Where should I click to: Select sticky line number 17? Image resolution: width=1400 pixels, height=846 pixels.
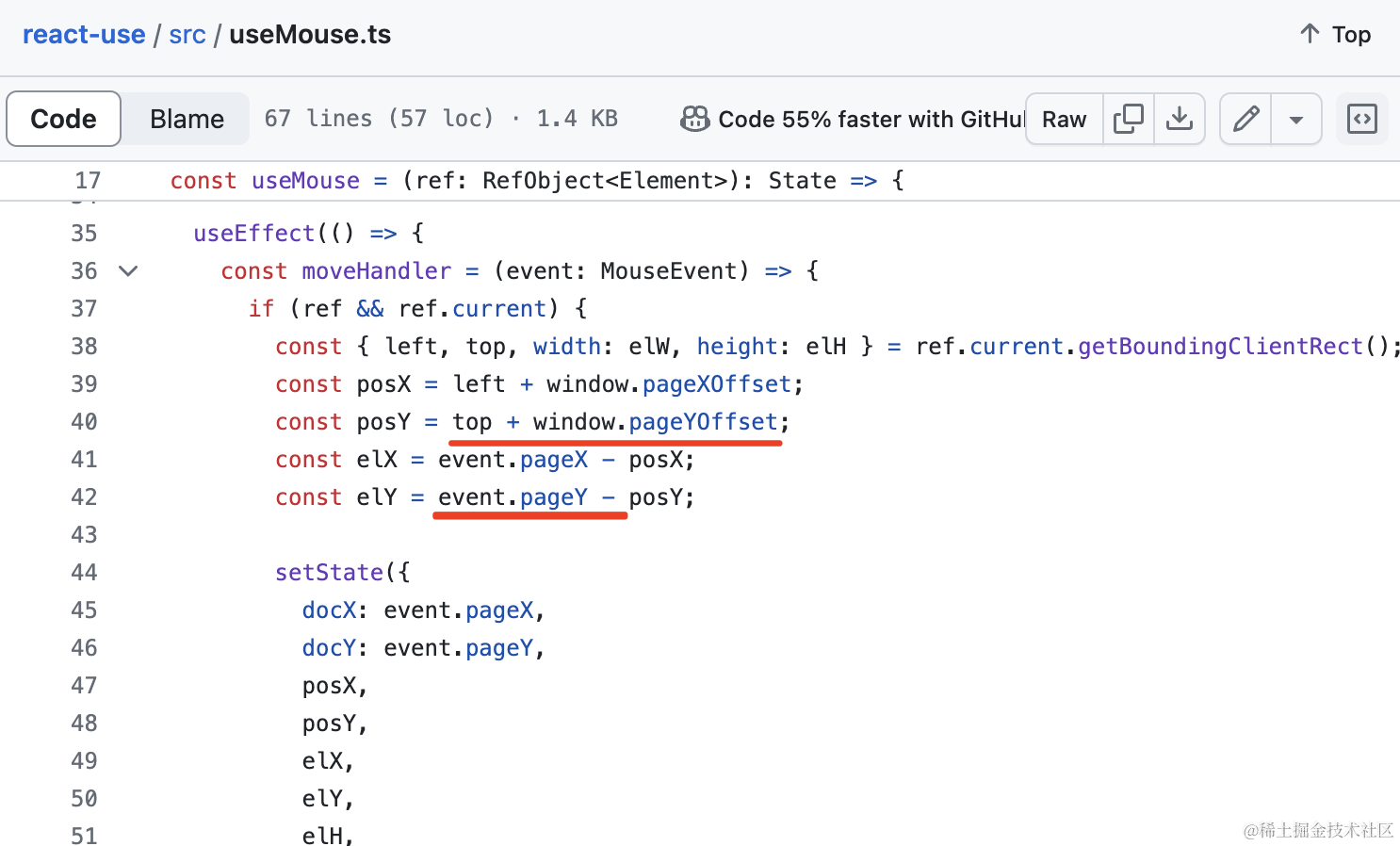(x=88, y=181)
